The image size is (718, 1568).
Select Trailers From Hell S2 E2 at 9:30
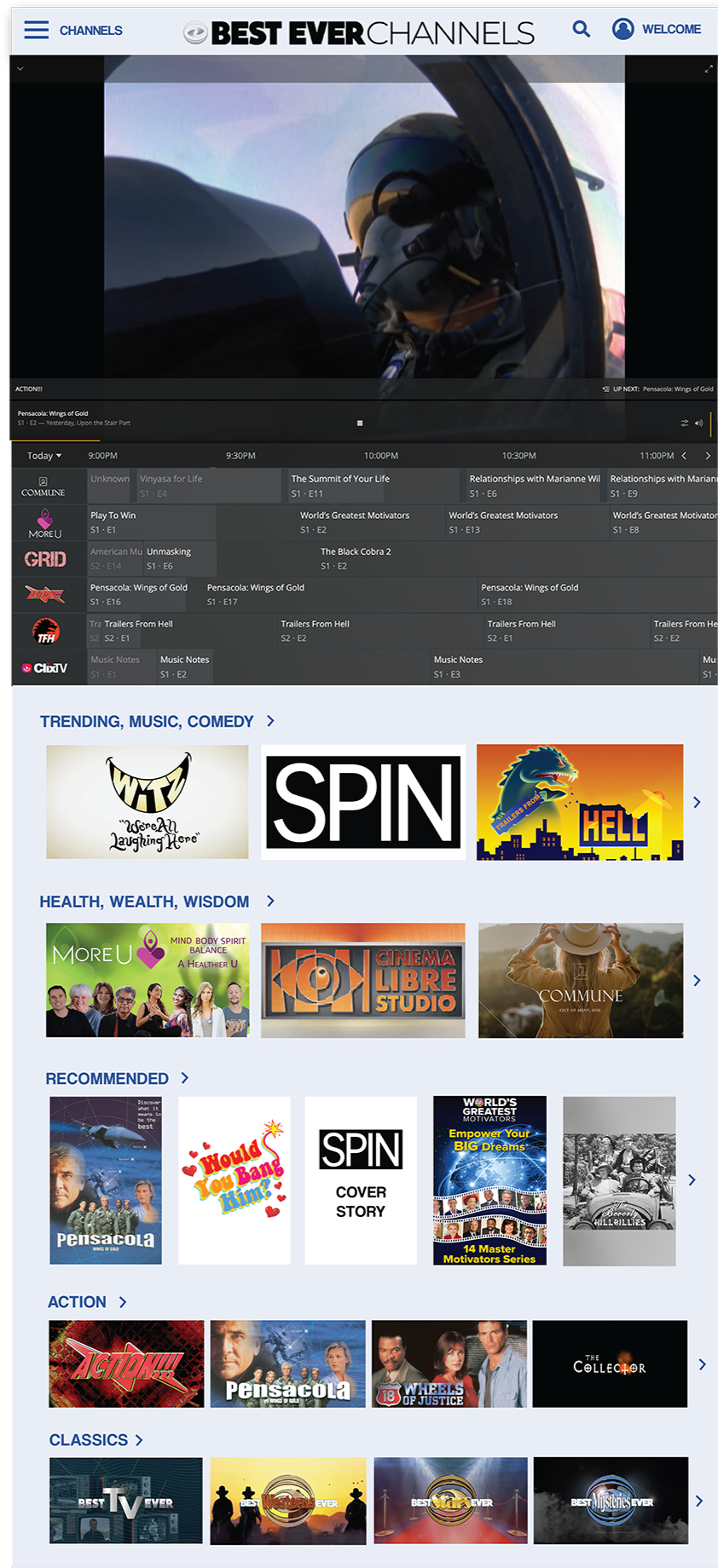[379, 631]
